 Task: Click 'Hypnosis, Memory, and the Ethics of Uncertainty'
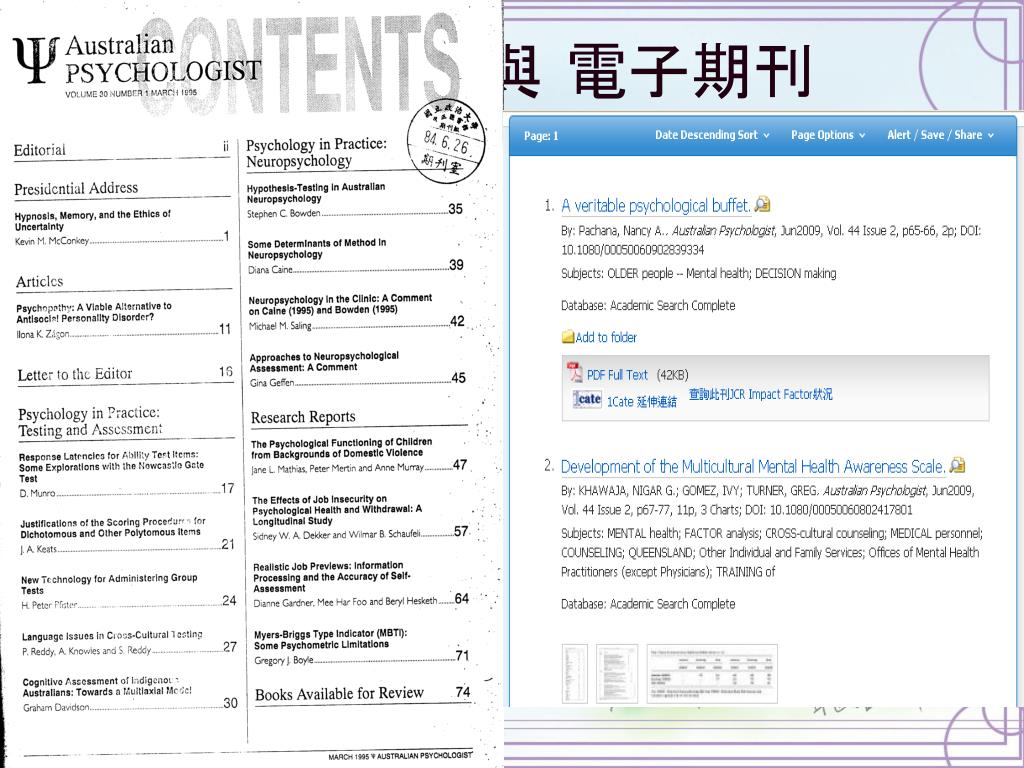(93, 220)
